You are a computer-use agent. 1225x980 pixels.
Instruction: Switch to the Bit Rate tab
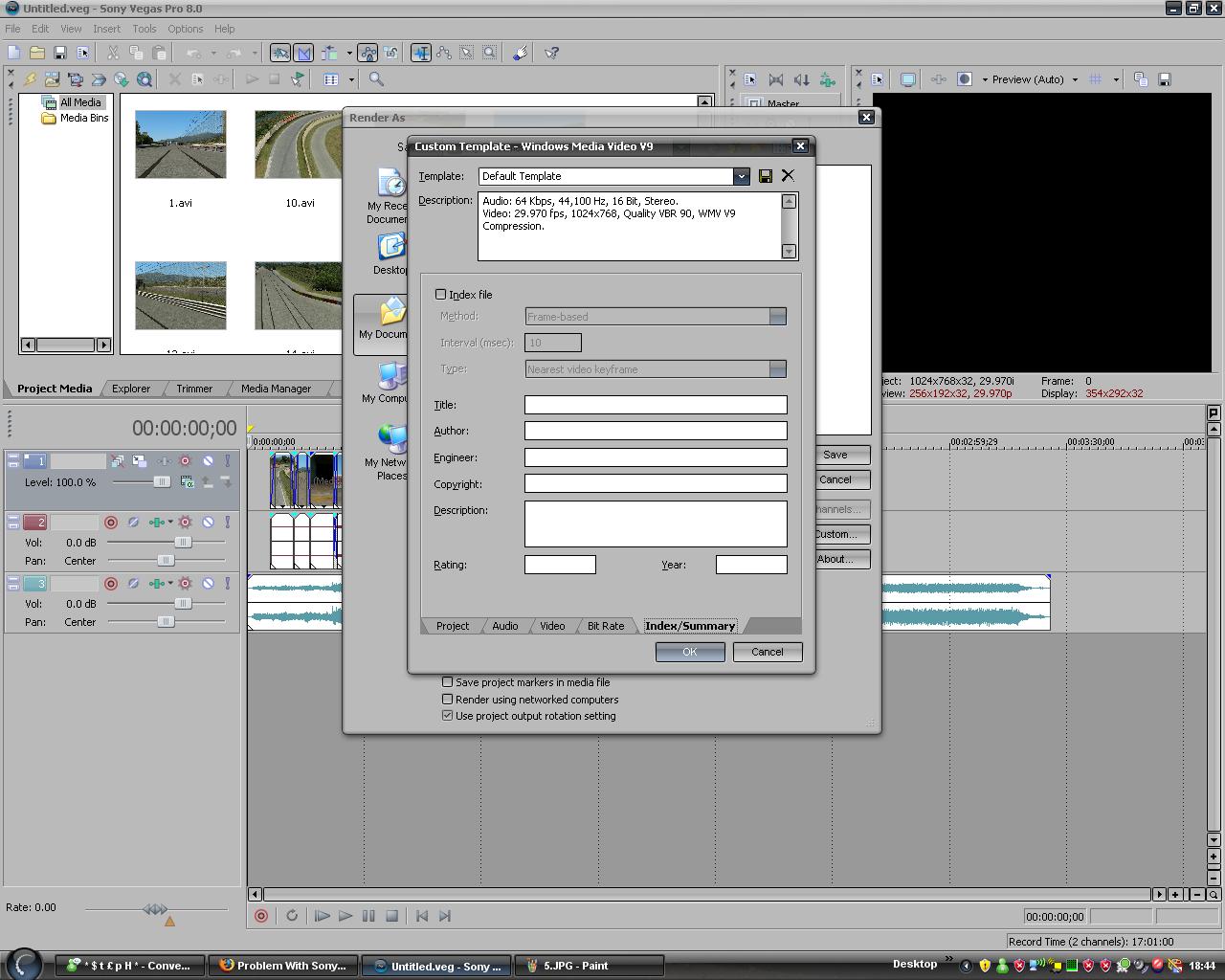[x=605, y=626]
